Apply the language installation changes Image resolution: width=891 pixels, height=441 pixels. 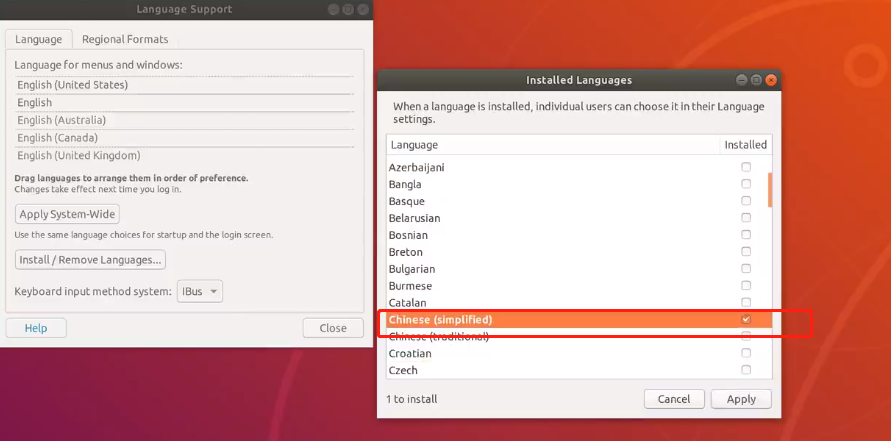742,399
